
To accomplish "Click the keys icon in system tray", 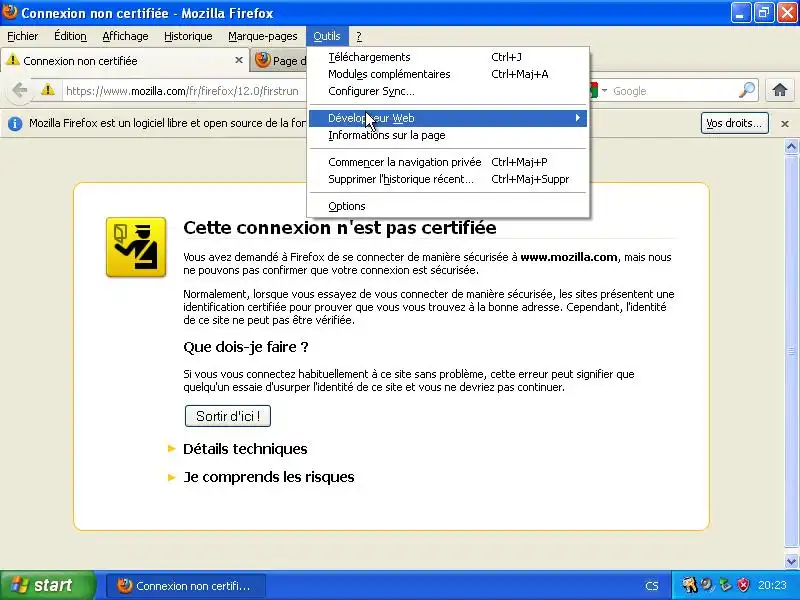I will click(x=689, y=585).
